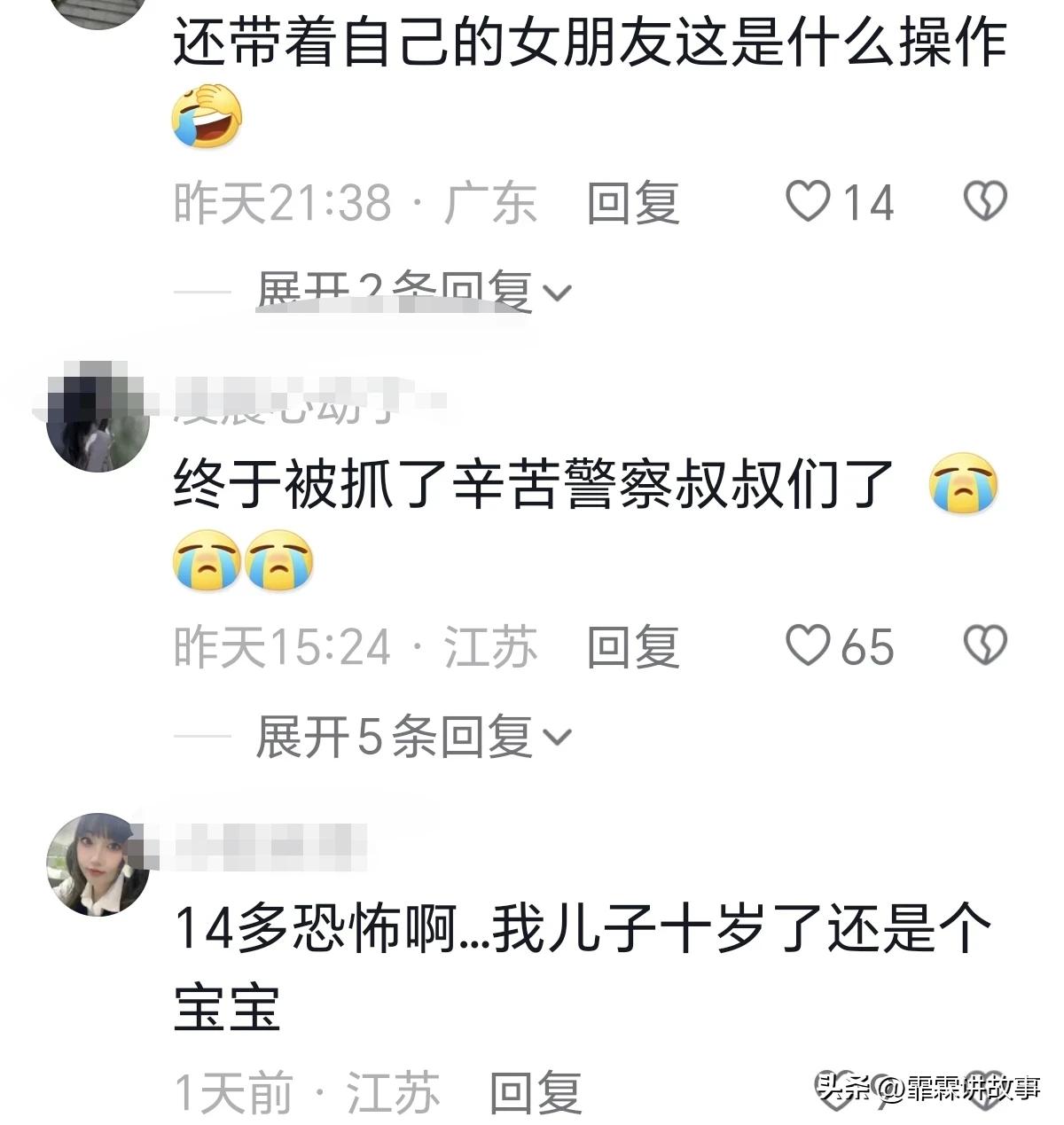Click the 头条 @霏霖讲故事 watermark

point(928,1088)
